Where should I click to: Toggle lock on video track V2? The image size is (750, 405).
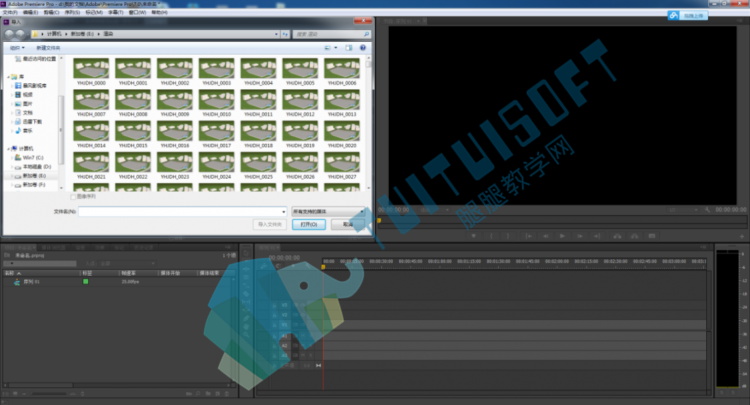pos(275,315)
